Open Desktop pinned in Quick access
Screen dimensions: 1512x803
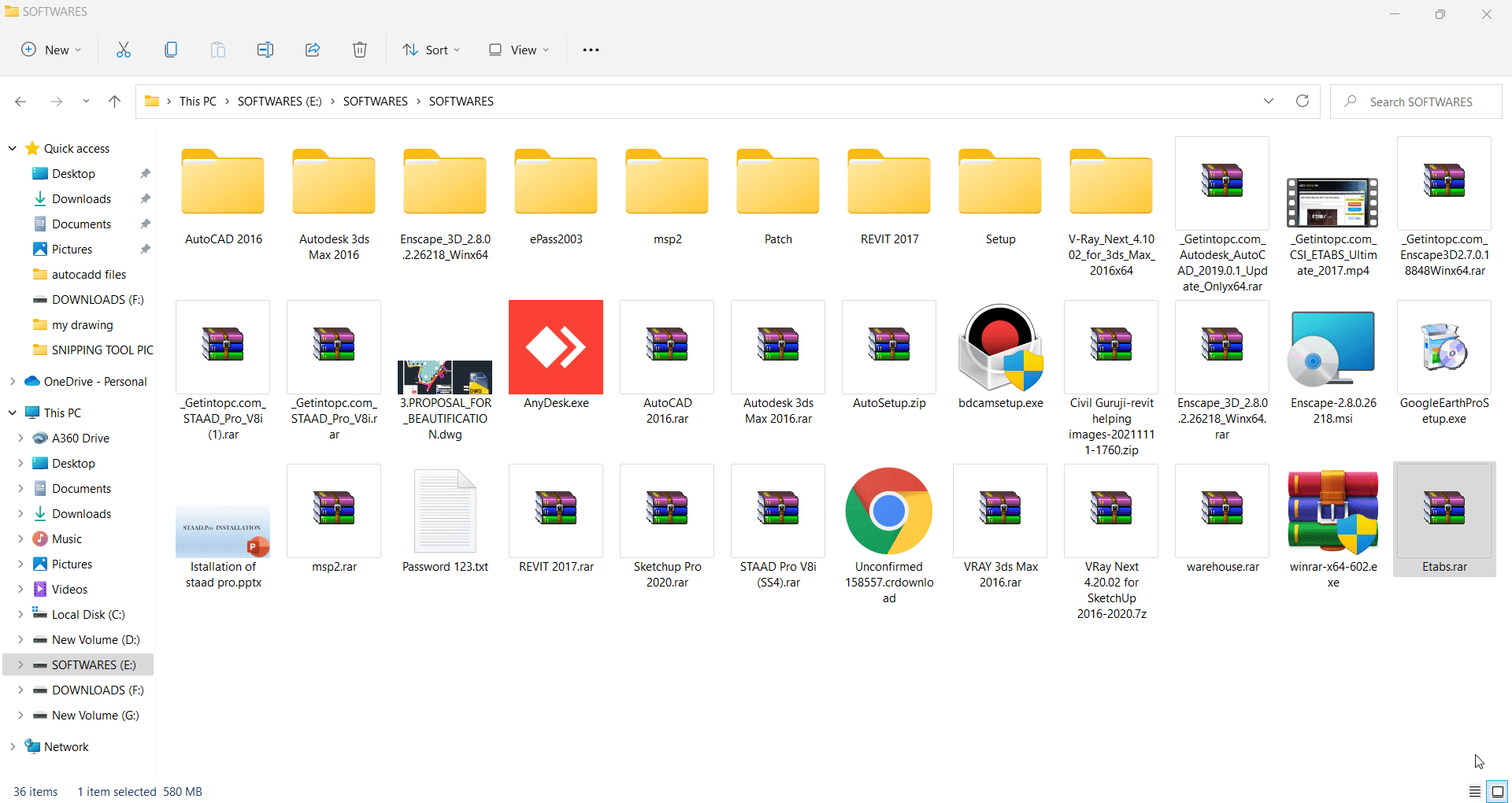coord(73,173)
